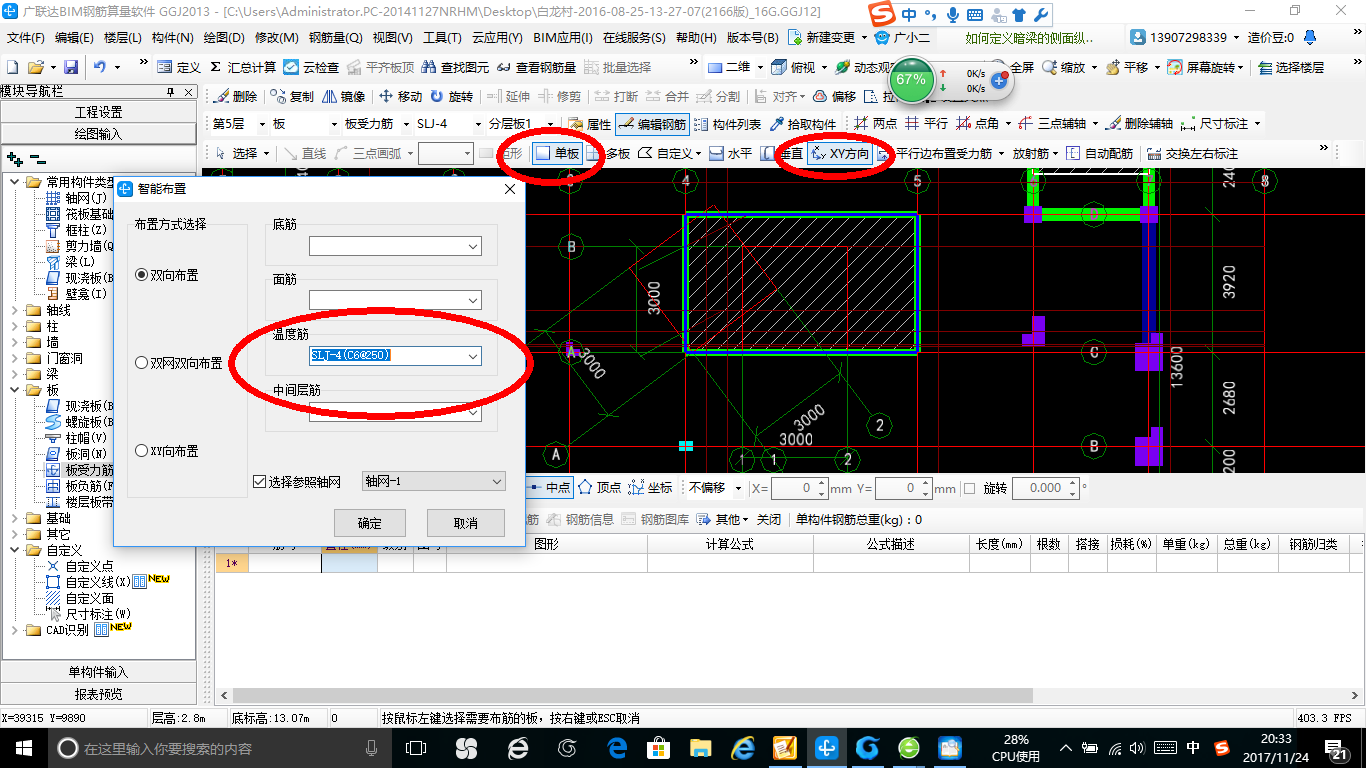Open 文件(F) menu

pos(26,38)
